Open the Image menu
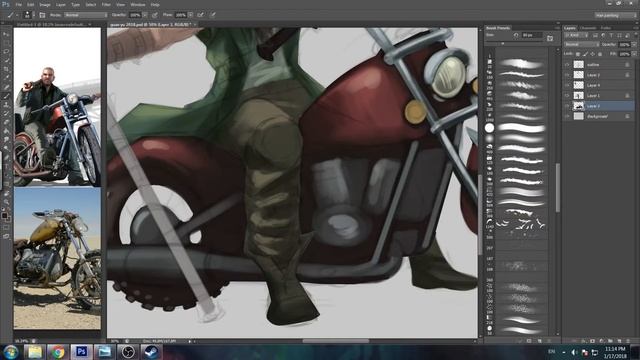This screenshot has height=360, width=640. tap(45, 4)
